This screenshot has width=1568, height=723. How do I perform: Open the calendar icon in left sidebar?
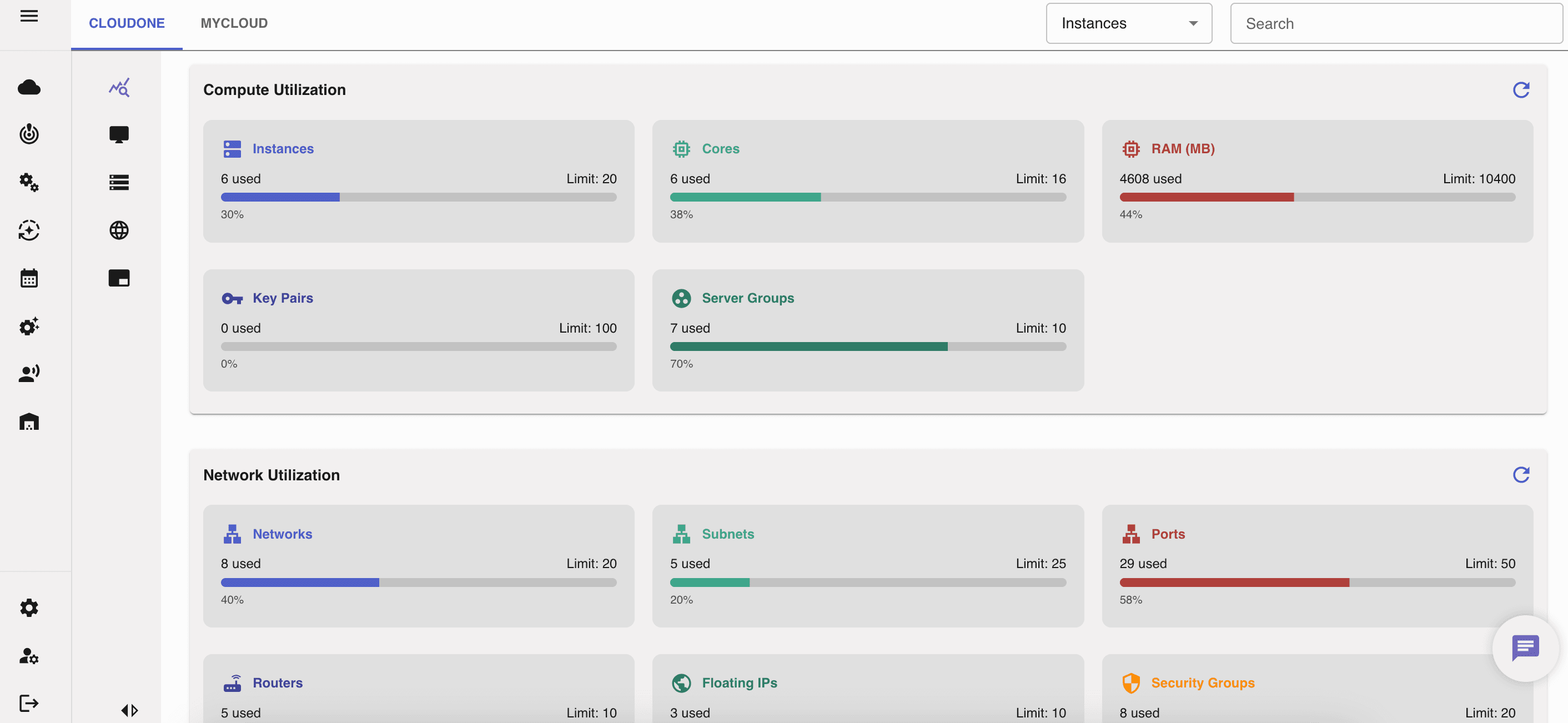(29, 278)
